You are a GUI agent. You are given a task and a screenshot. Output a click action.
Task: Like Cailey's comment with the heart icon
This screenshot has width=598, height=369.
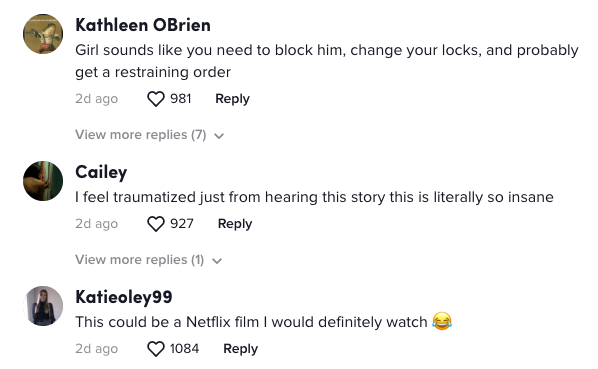[x=156, y=224]
